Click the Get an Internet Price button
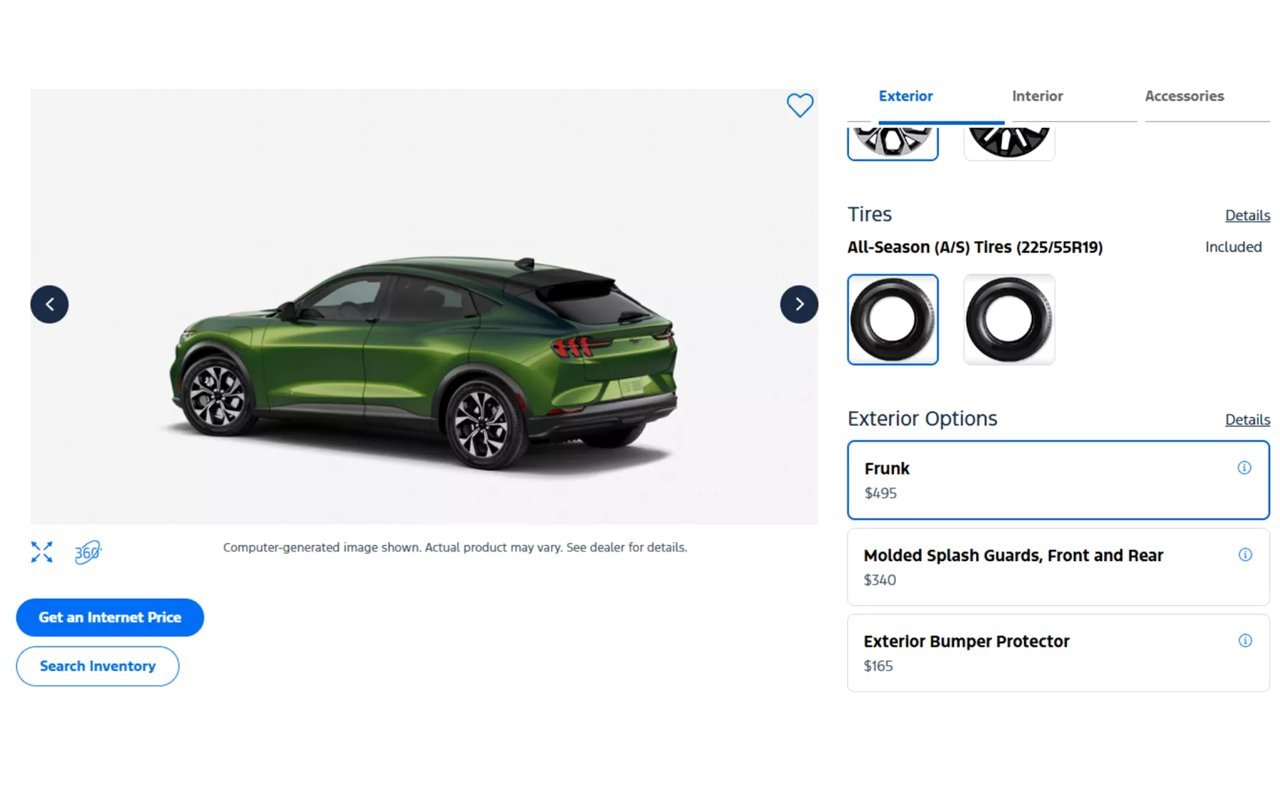This screenshot has height=800, width=1280. [110, 617]
